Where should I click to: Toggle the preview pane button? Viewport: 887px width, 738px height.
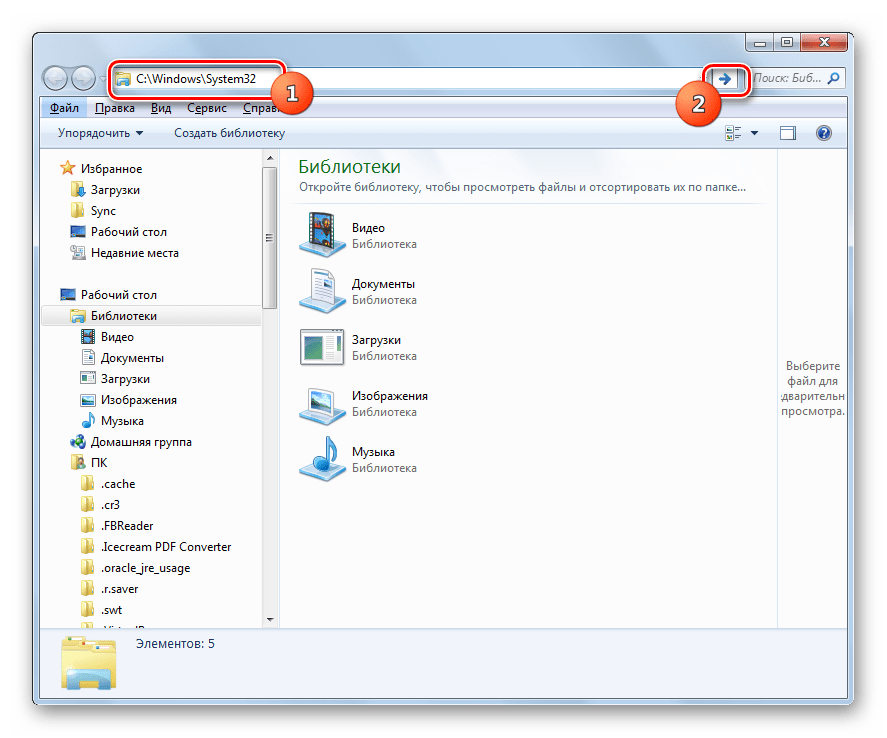tap(788, 133)
